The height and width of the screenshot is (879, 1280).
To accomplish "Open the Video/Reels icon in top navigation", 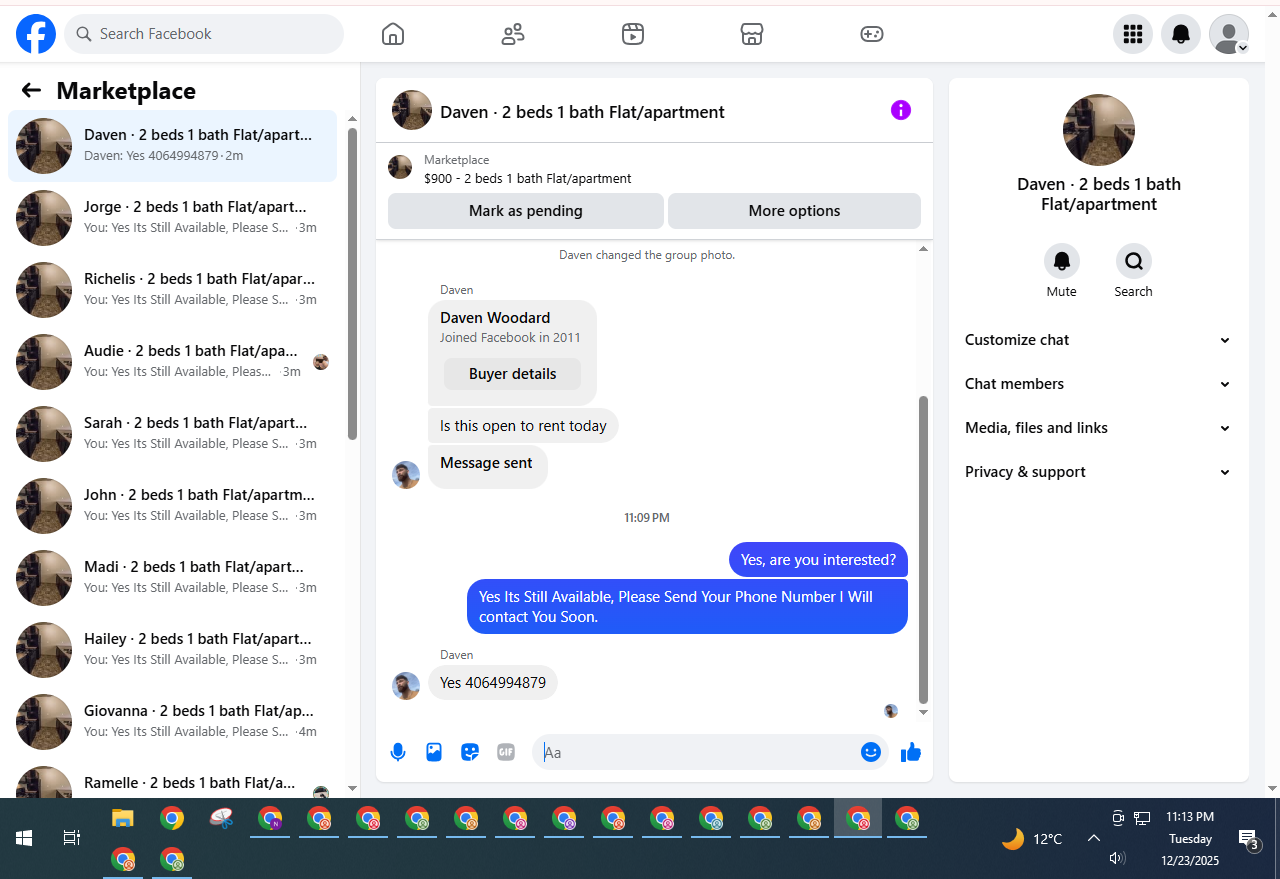I will (x=632, y=34).
